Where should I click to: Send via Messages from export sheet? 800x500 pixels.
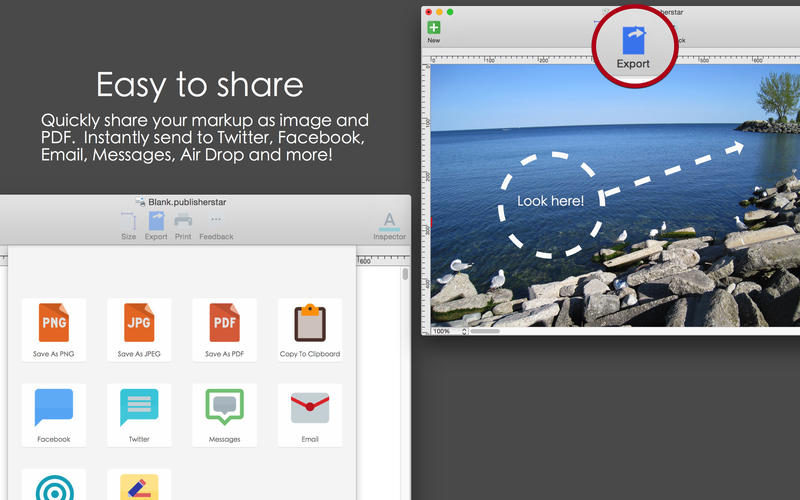224,415
